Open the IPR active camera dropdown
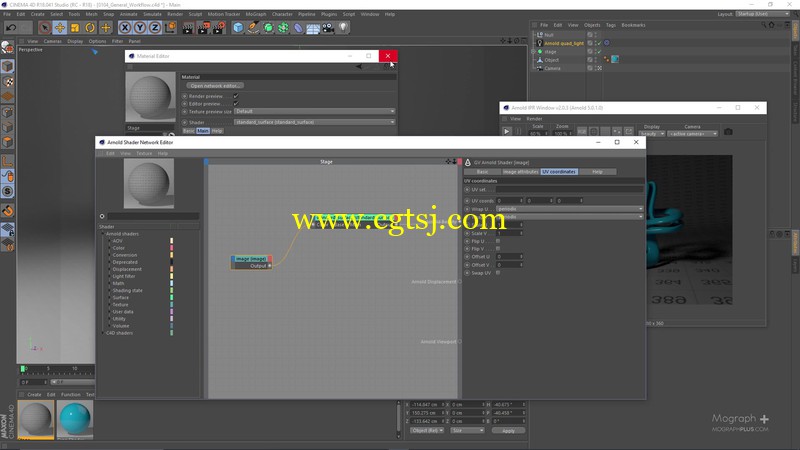This screenshot has width=800, height=450. click(693, 134)
